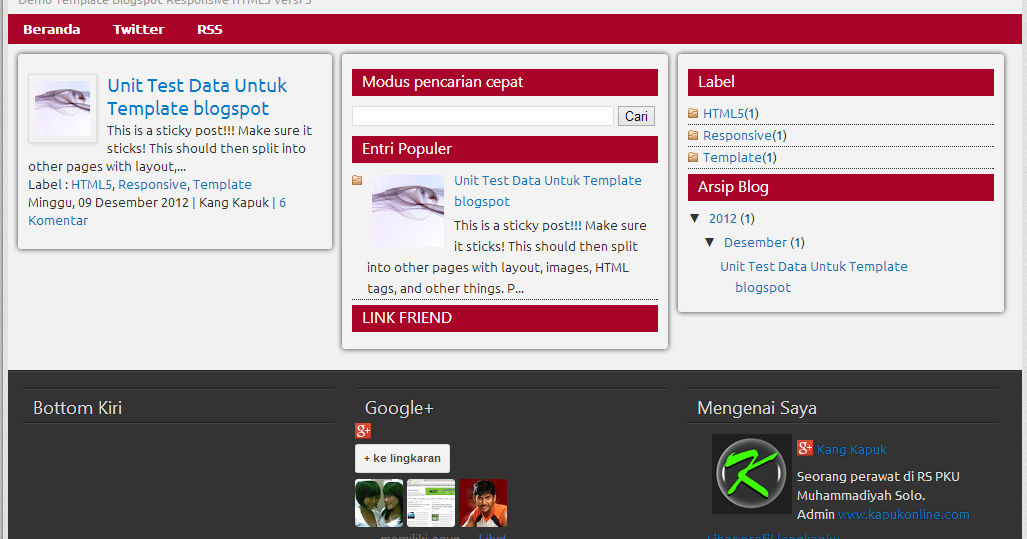Click the Google+ icon under Google+ heading
This screenshot has width=1027, height=539.
click(x=363, y=431)
